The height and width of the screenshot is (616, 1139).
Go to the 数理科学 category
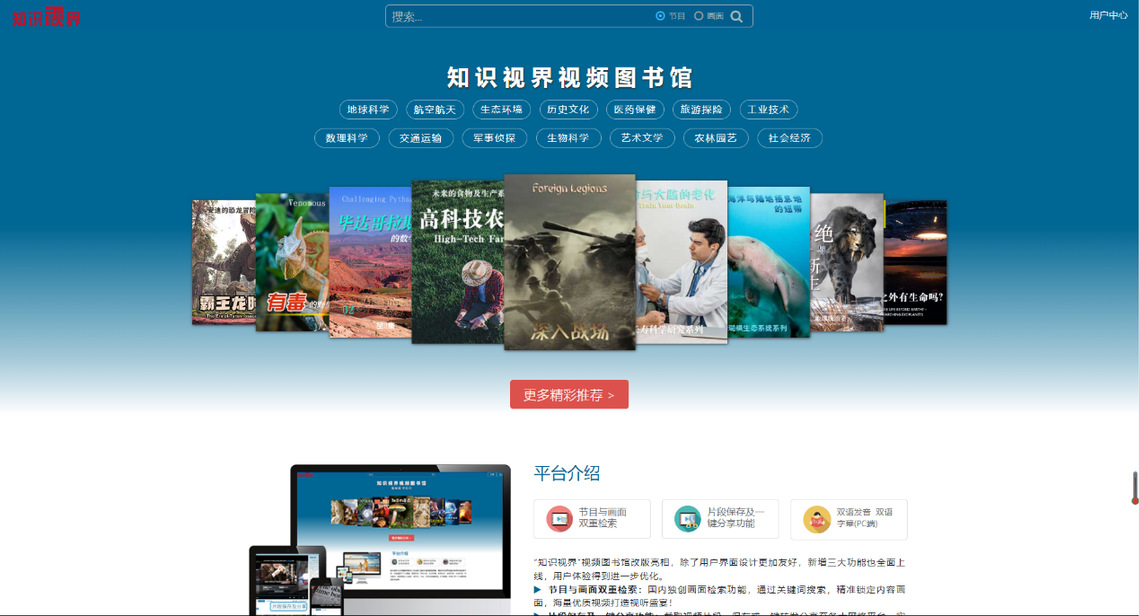click(x=346, y=138)
